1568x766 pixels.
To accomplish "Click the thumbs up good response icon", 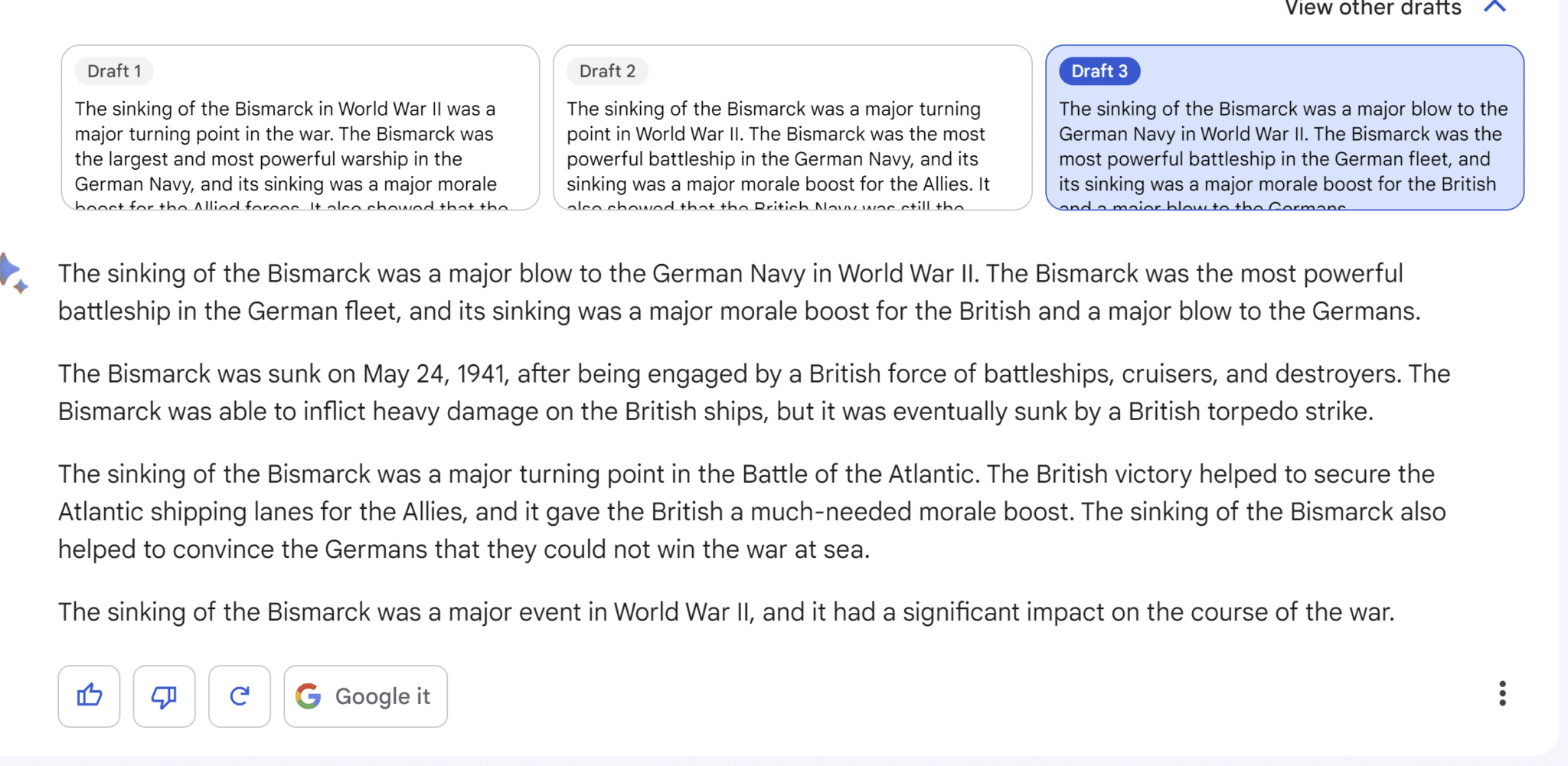I will coord(89,696).
